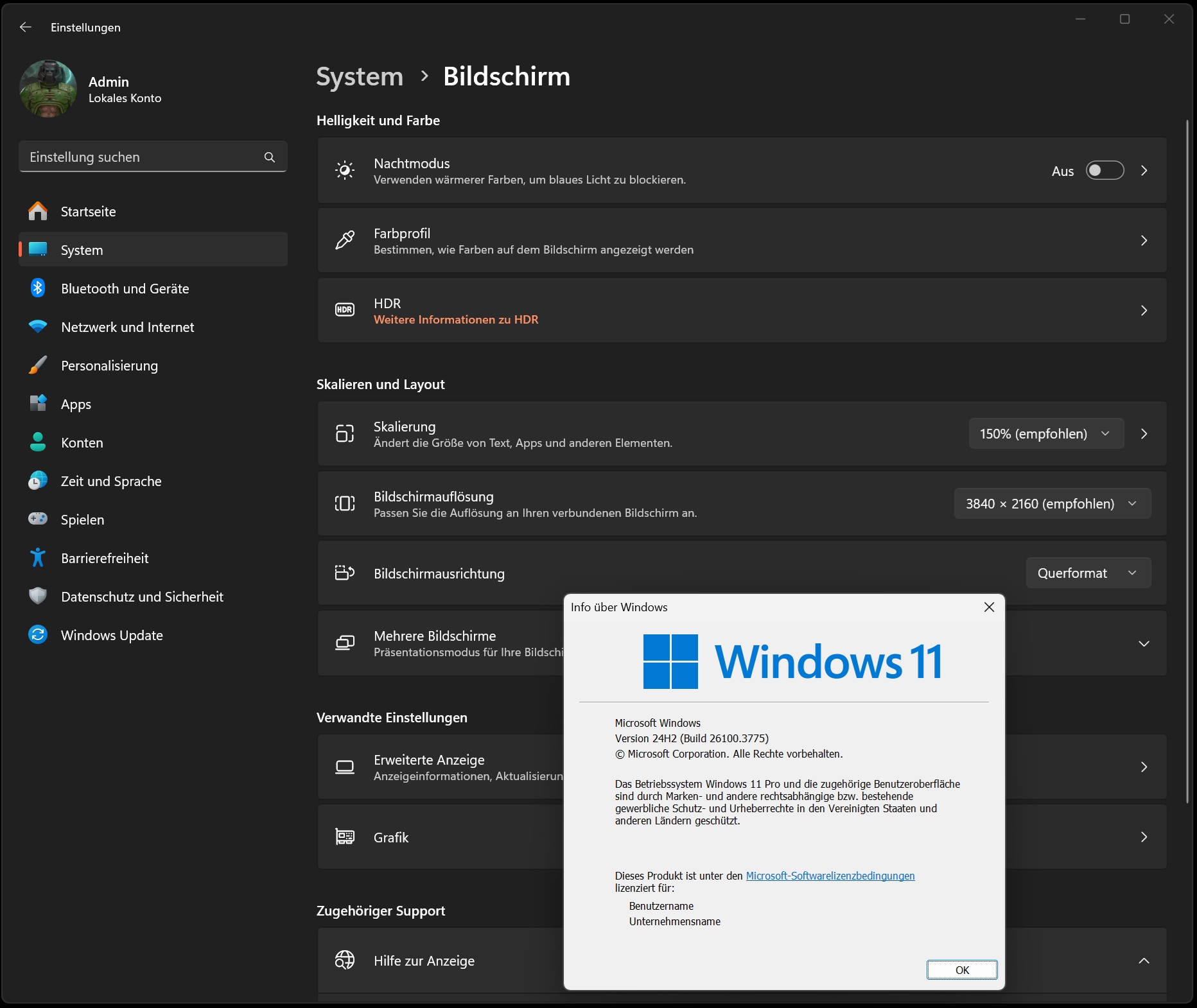This screenshot has height=1008, width=1197.
Task: Select the System monitor icon in sidebar
Action: click(38, 250)
